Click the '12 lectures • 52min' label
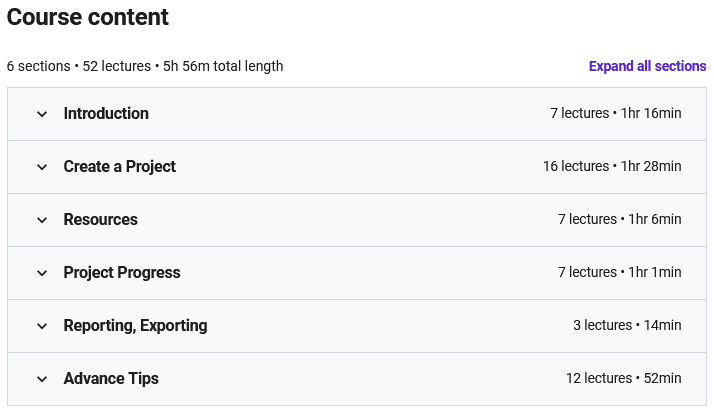714x413 pixels. (x=623, y=379)
